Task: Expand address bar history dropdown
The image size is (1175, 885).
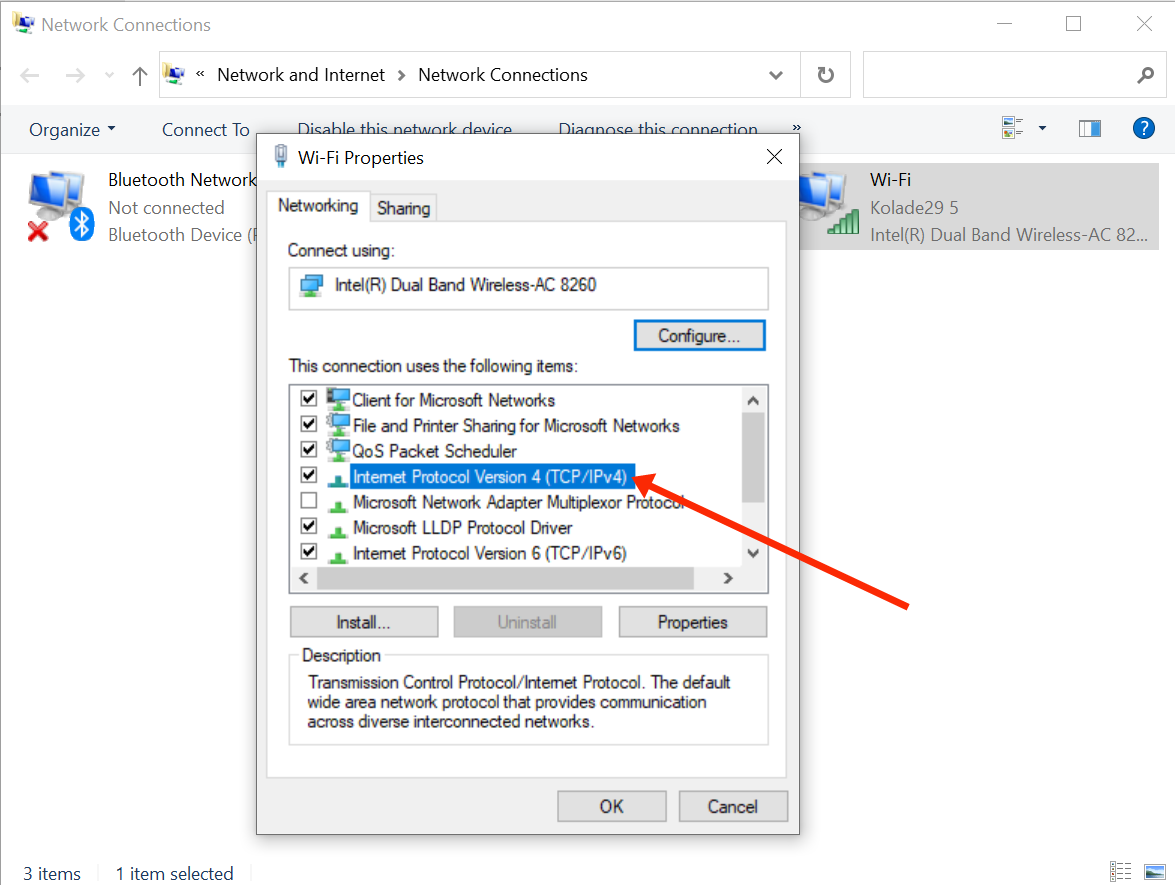Action: pos(776,75)
